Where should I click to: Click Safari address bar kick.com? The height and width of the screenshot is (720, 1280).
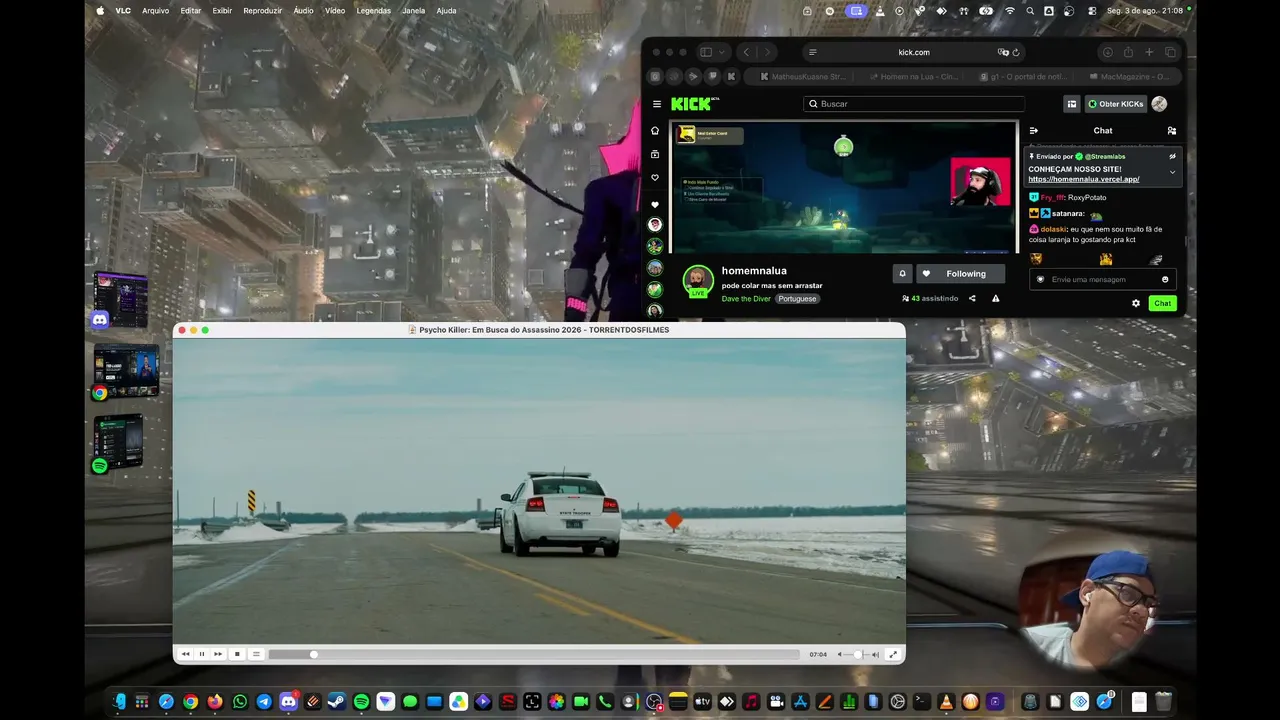tap(914, 52)
